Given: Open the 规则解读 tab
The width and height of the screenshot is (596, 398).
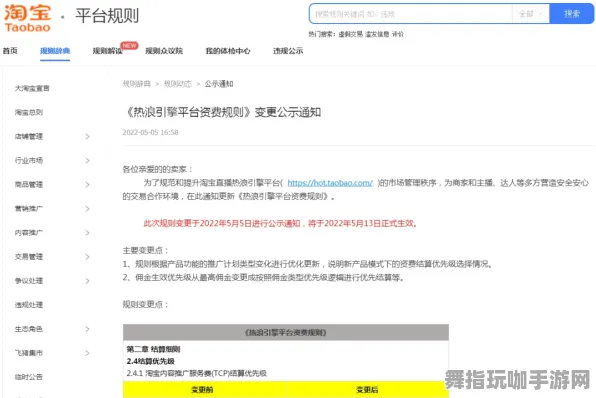Looking at the screenshot, I should (x=108, y=51).
